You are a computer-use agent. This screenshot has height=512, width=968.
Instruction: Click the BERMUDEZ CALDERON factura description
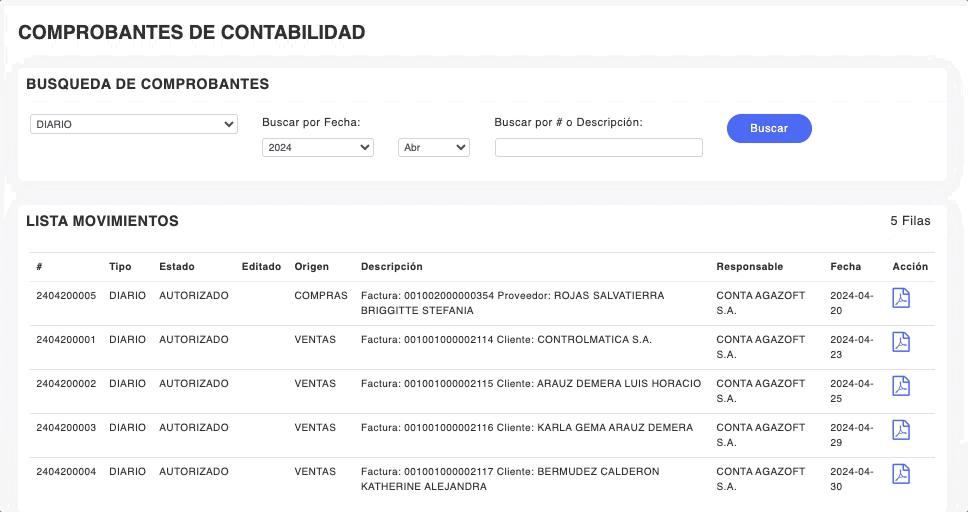pos(510,479)
